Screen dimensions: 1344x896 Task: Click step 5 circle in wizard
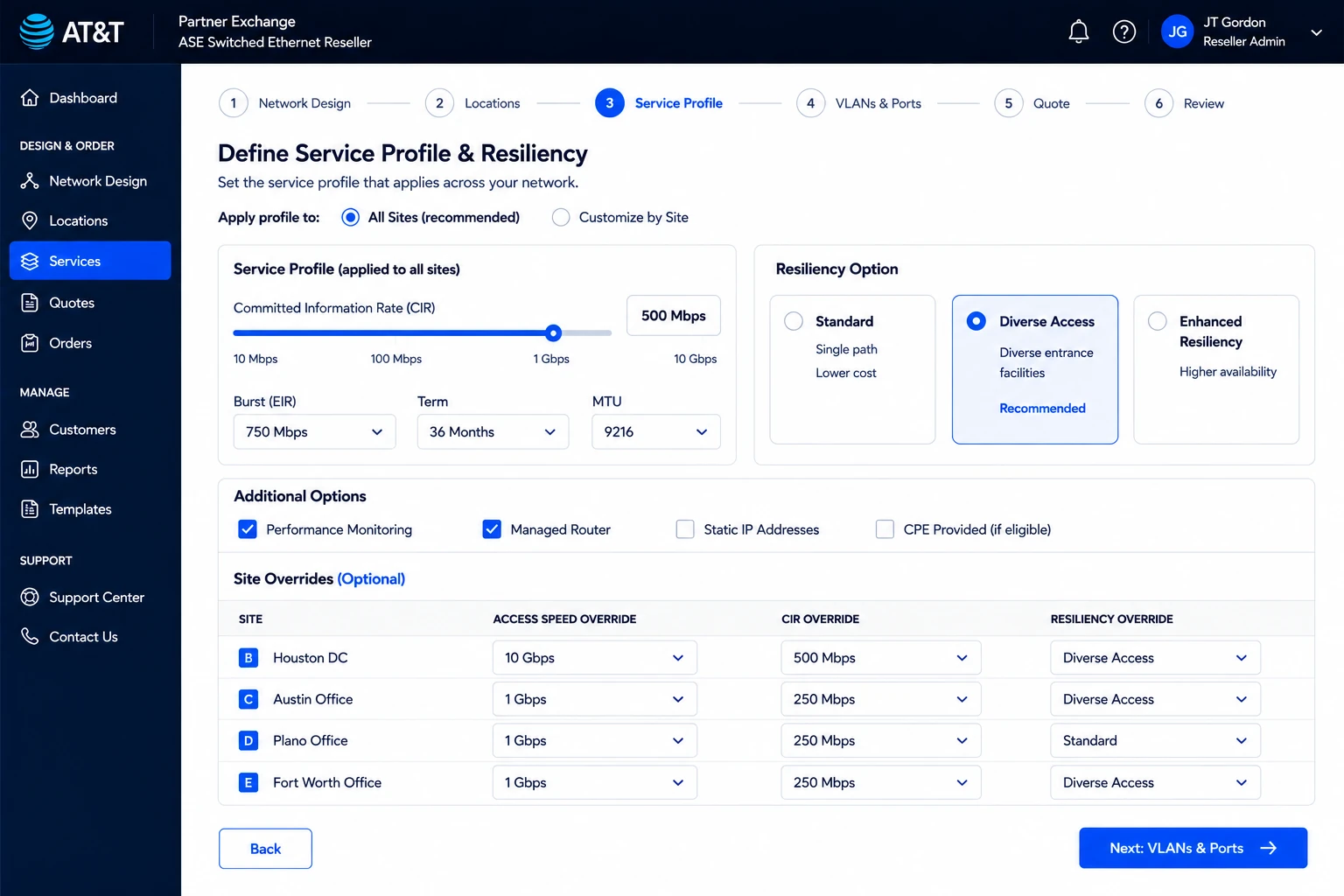(1008, 103)
